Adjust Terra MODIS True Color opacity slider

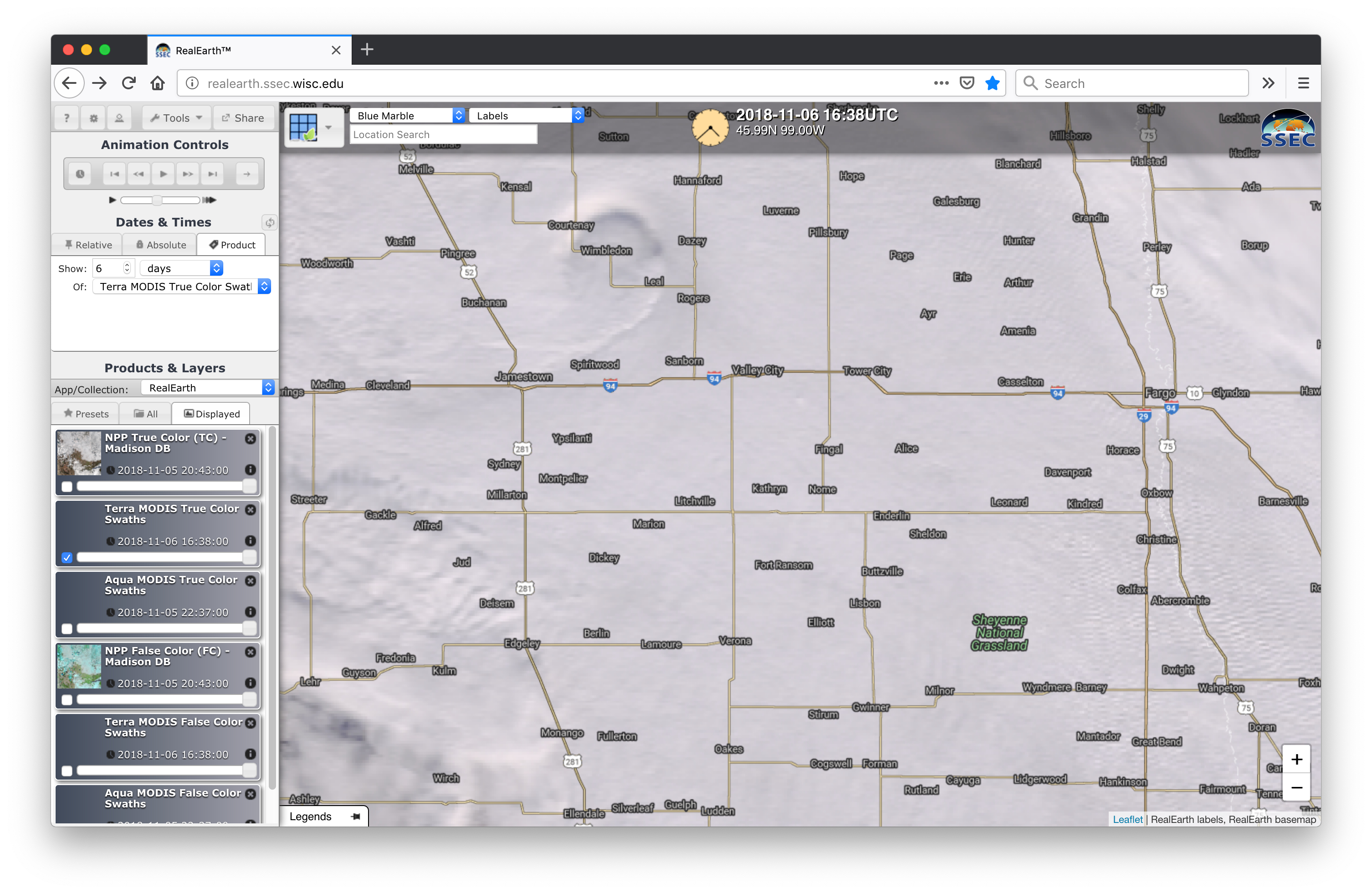(167, 557)
